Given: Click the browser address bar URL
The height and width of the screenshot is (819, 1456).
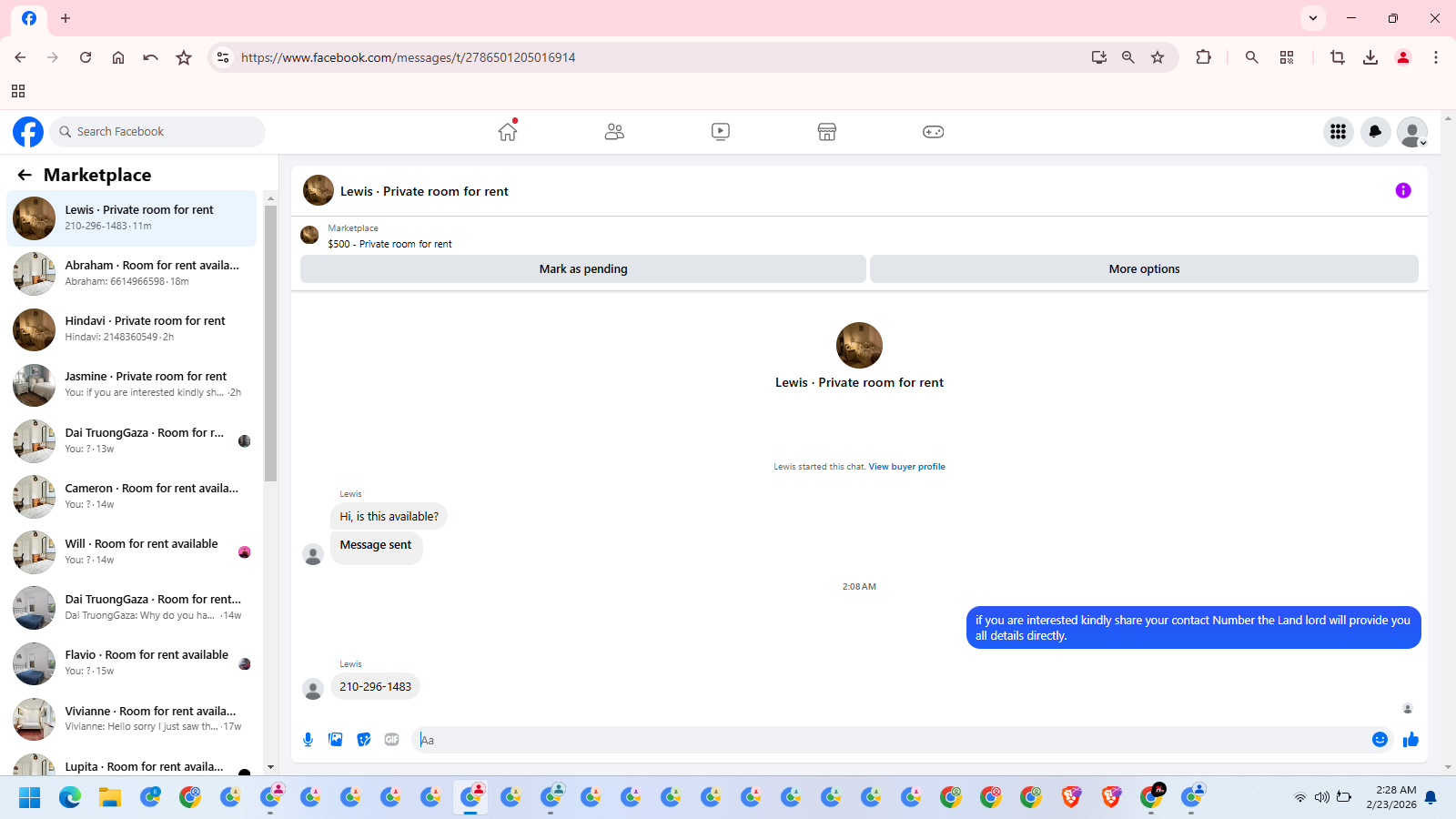Looking at the screenshot, I should click(x=409, y=57).
